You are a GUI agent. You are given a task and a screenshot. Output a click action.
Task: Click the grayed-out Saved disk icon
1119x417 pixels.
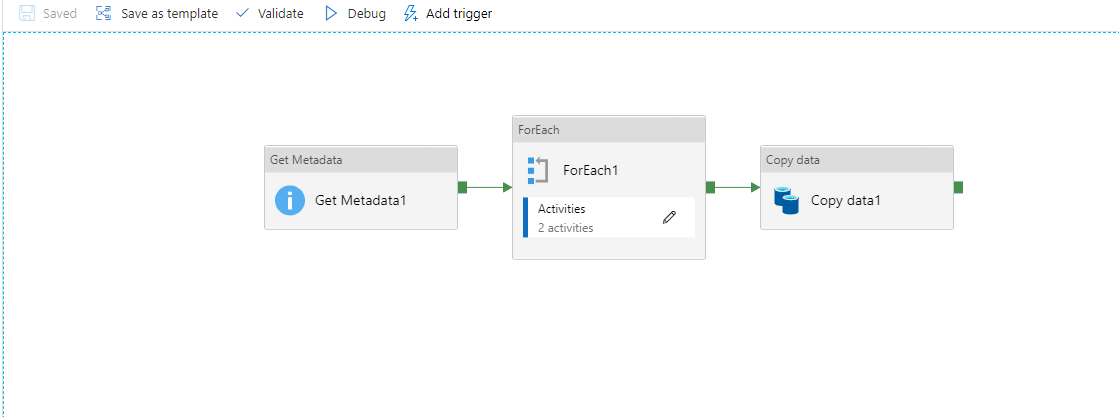[x=27, y=14]
